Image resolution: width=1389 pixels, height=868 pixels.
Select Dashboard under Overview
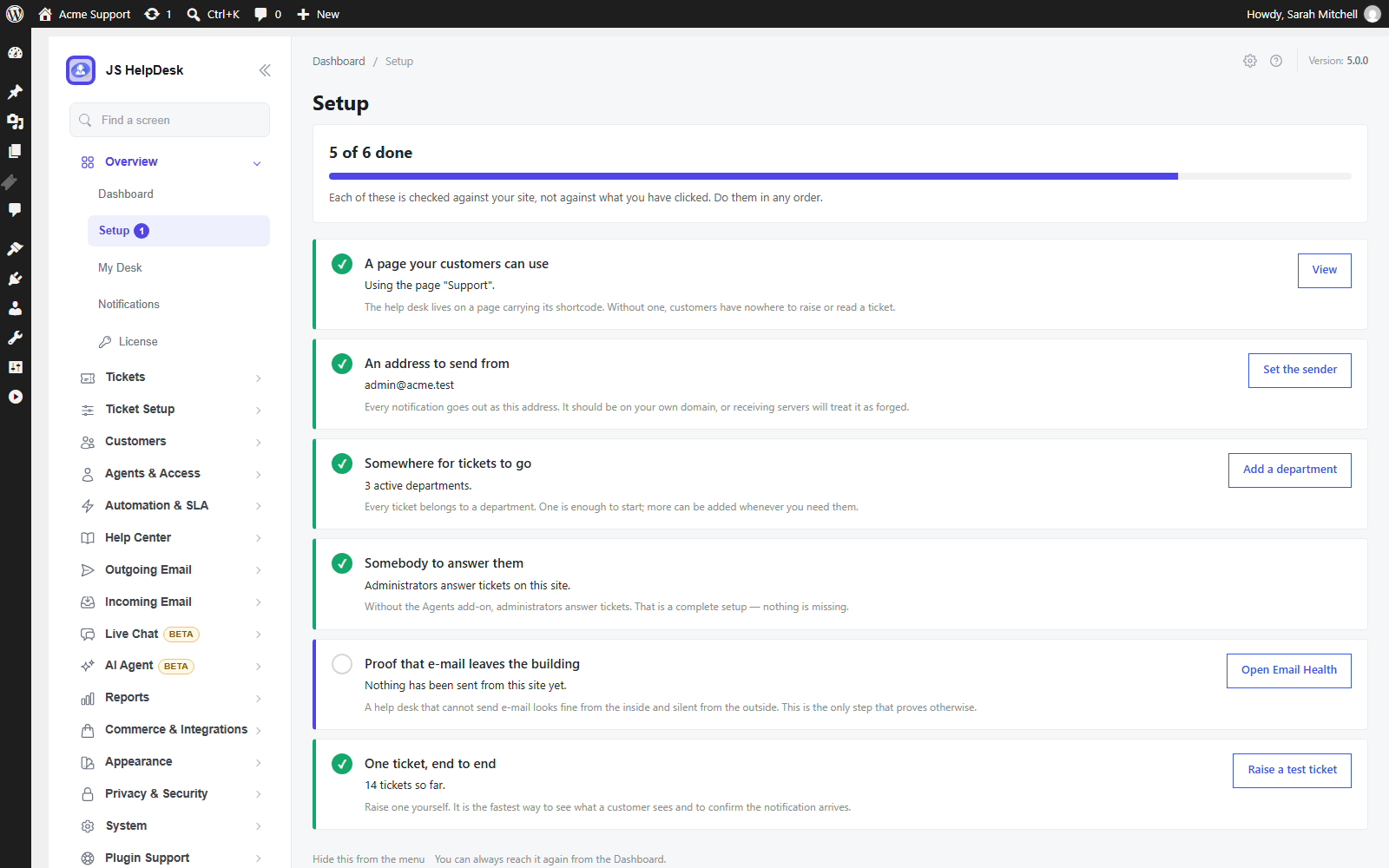(x=126, y=194)
